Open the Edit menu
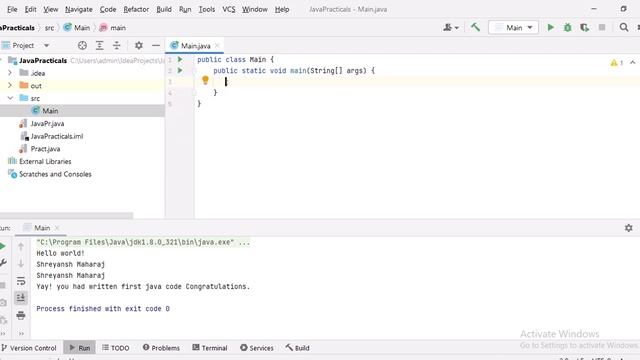Screen dimensions: 640x360 pos(30,9)
